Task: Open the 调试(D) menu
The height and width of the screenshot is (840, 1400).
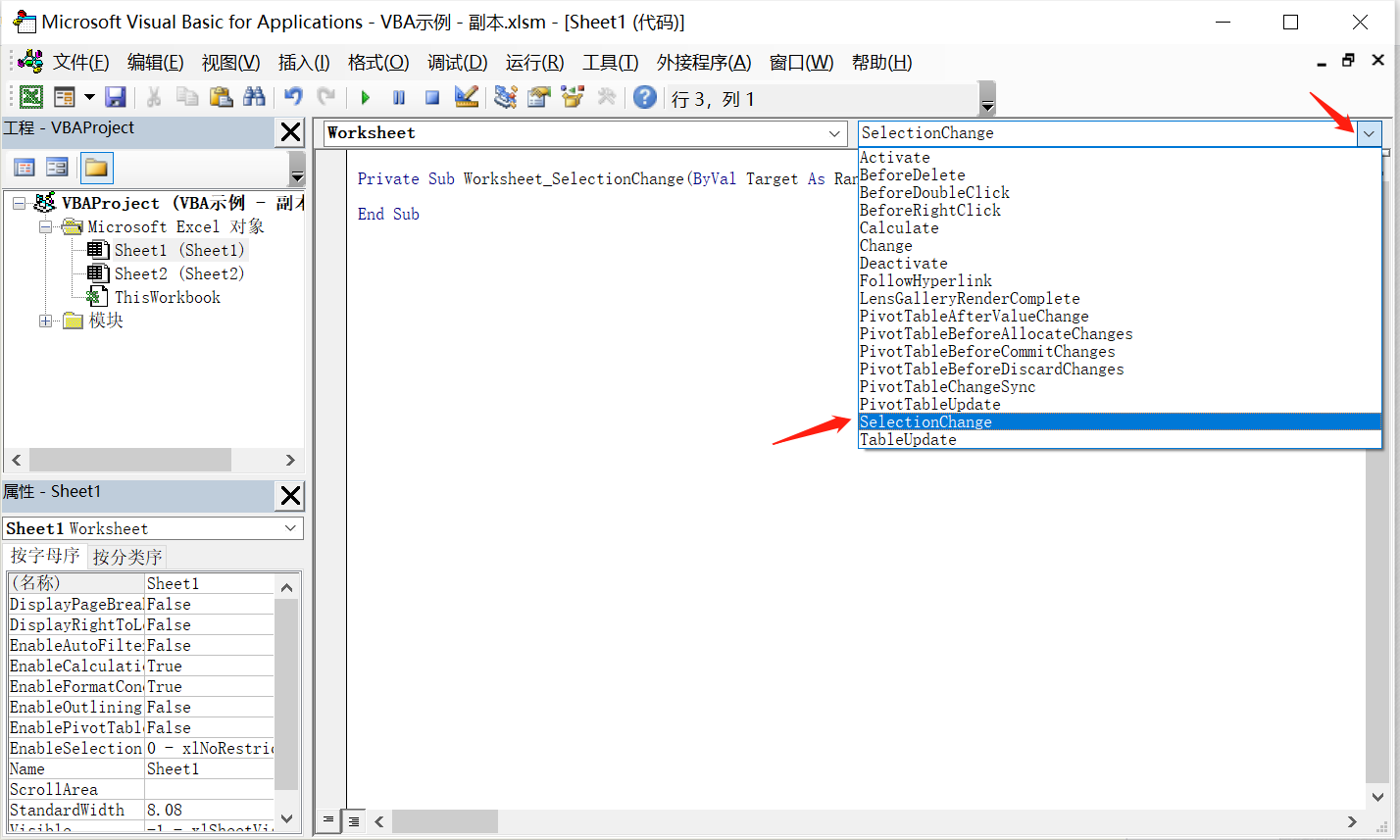Action: coord(457,63)
